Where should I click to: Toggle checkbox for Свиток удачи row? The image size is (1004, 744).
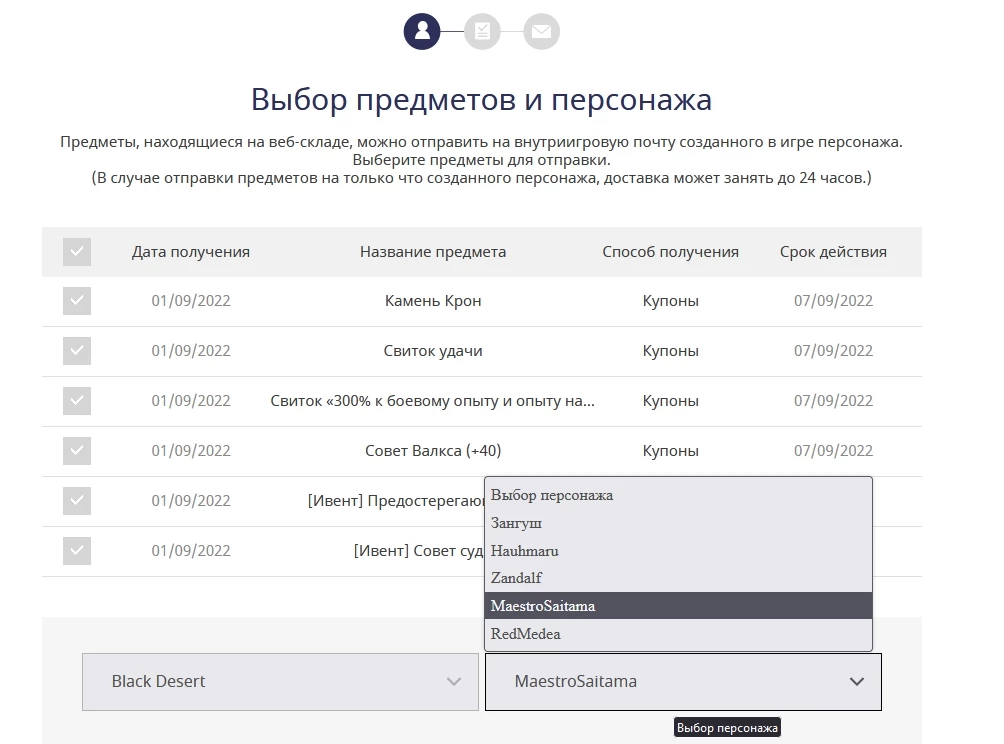click(x=77, y=351)
